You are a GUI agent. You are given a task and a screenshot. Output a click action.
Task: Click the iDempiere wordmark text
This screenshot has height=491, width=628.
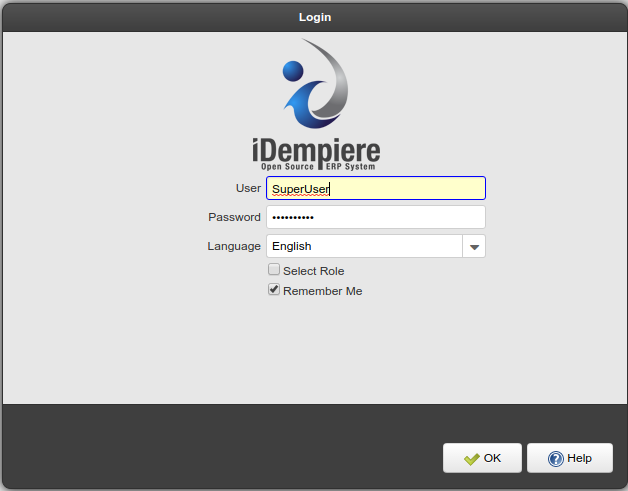click(x=316, y=150)
